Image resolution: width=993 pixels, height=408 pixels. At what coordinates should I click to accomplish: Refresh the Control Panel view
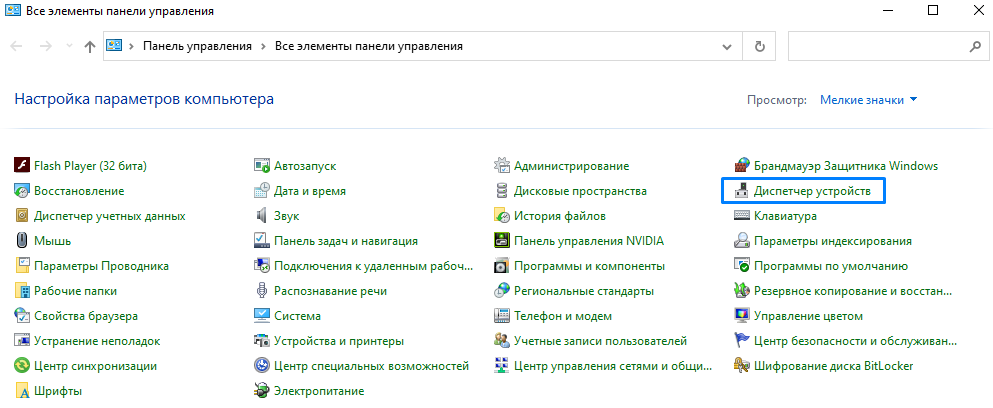[761, 46]
